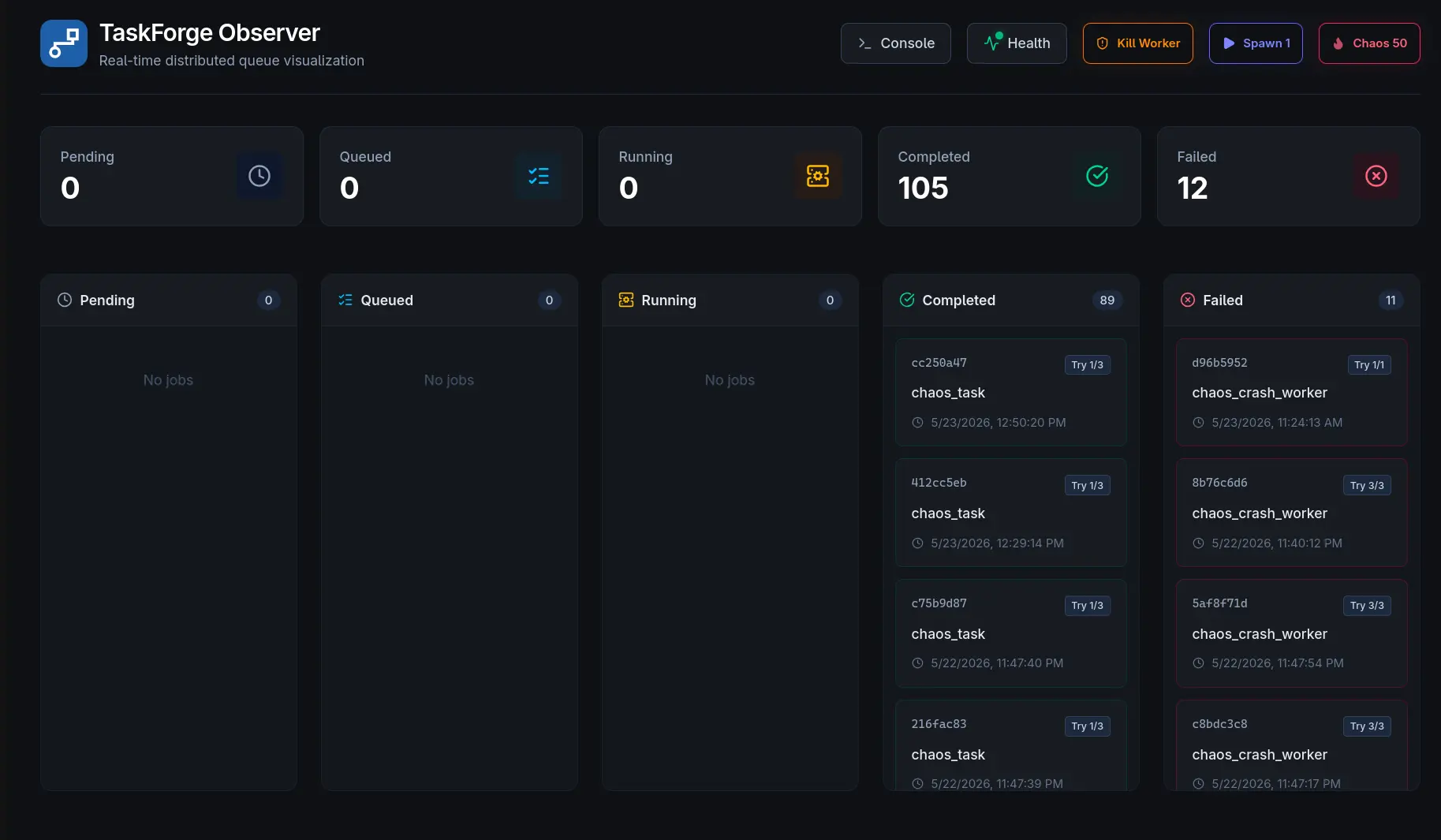Click the X-circle icon in Failed stat card

click(x=1376, y=176)
